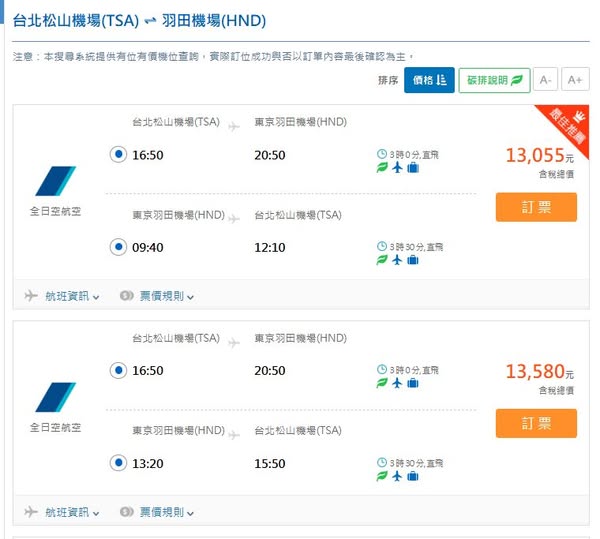Viewport: 600px width, 539px height.
Task: Select the 16:50 outbound radio in the 13,055元 card
Action: [x=117, y=155]
